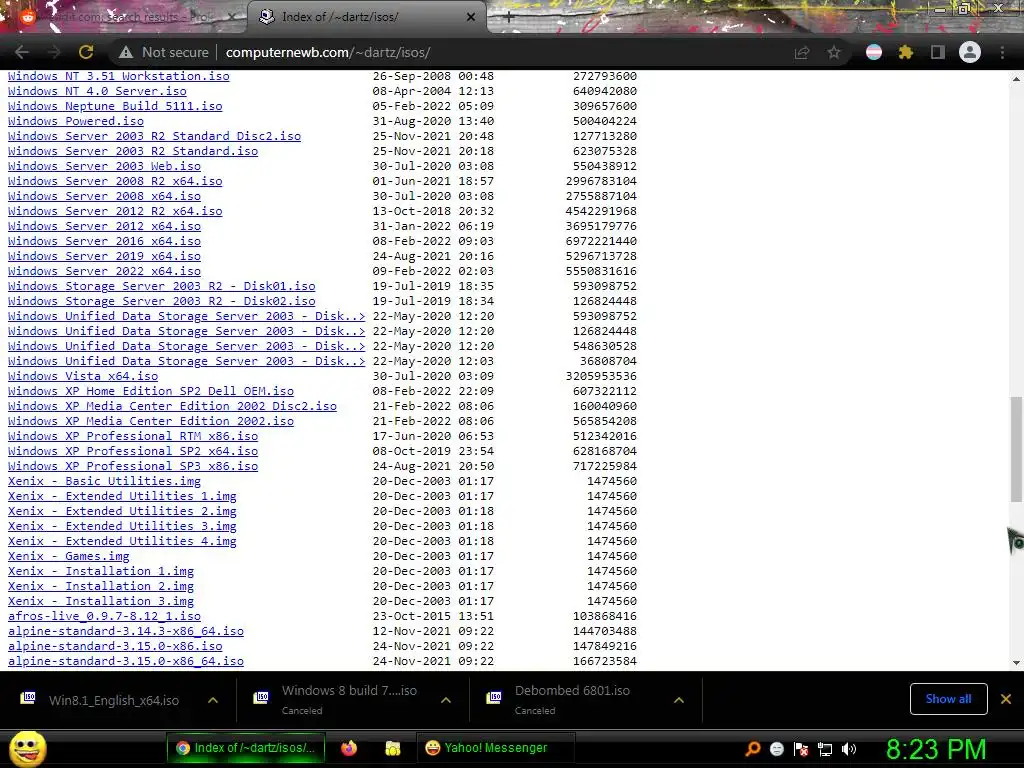Open the 8:23 PM taskbar clock
The image size is (1024, 768).
[x=936, y=749]
